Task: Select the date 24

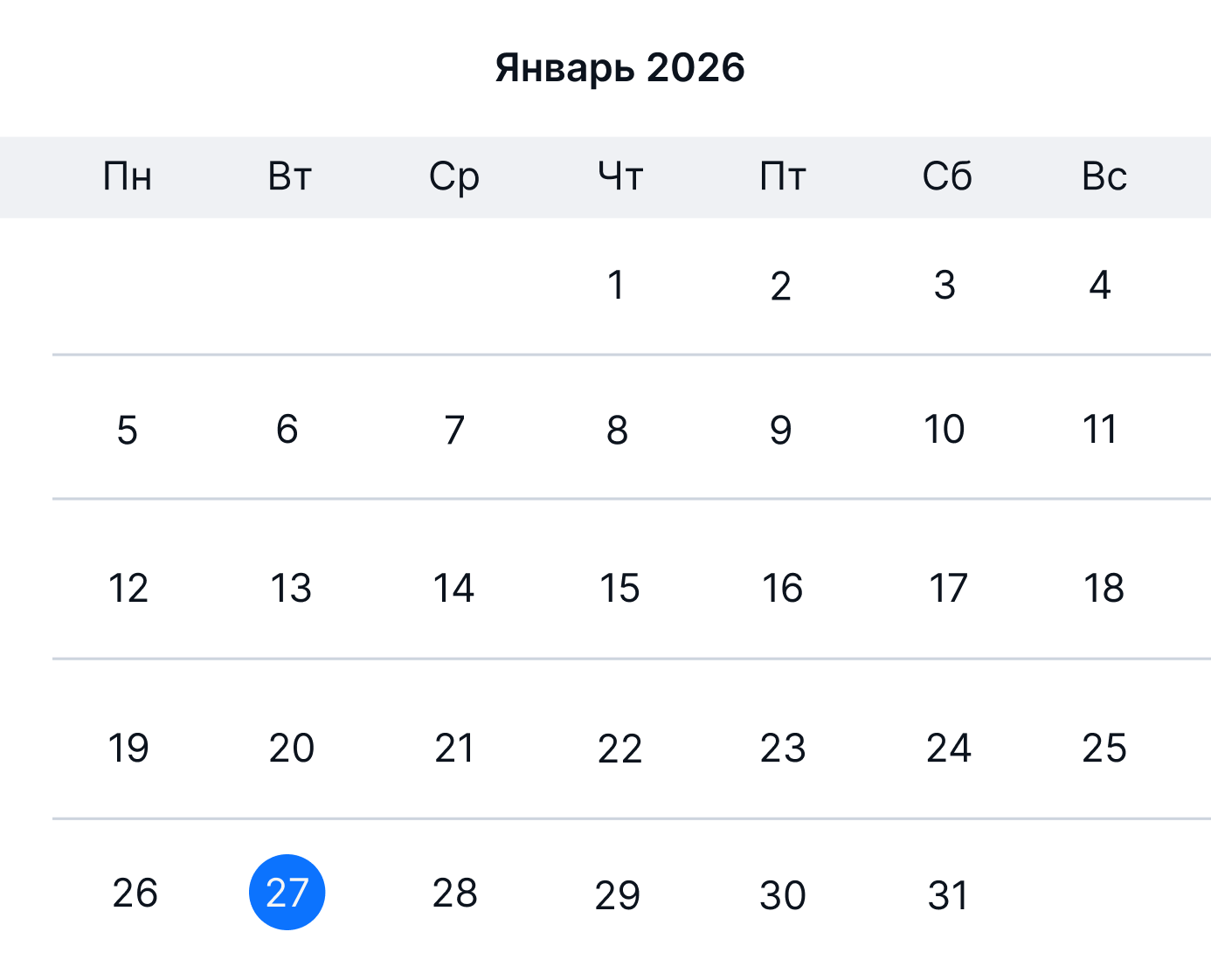Action: click(948, 749)
